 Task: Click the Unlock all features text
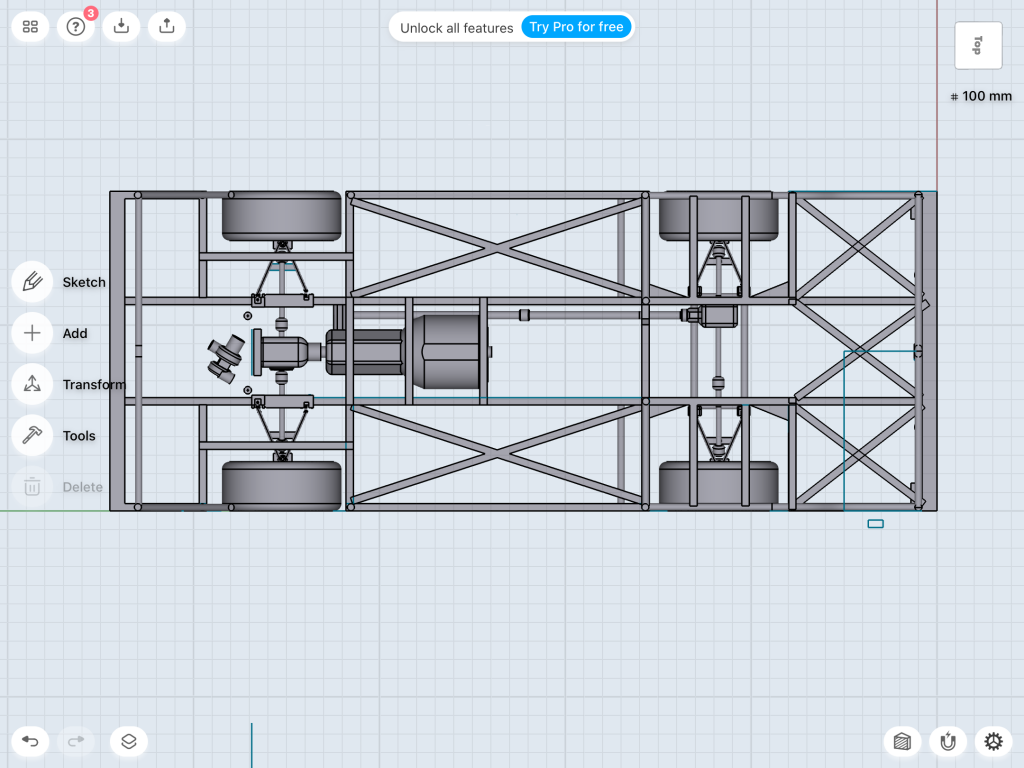point(456,28)
